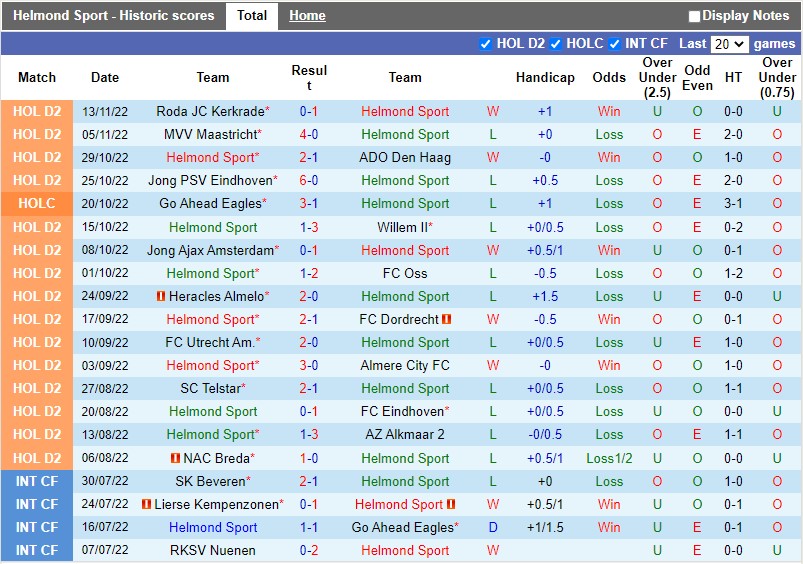Open Go Ahead Eagles link in HOLC row

click(x=210, y=203)
